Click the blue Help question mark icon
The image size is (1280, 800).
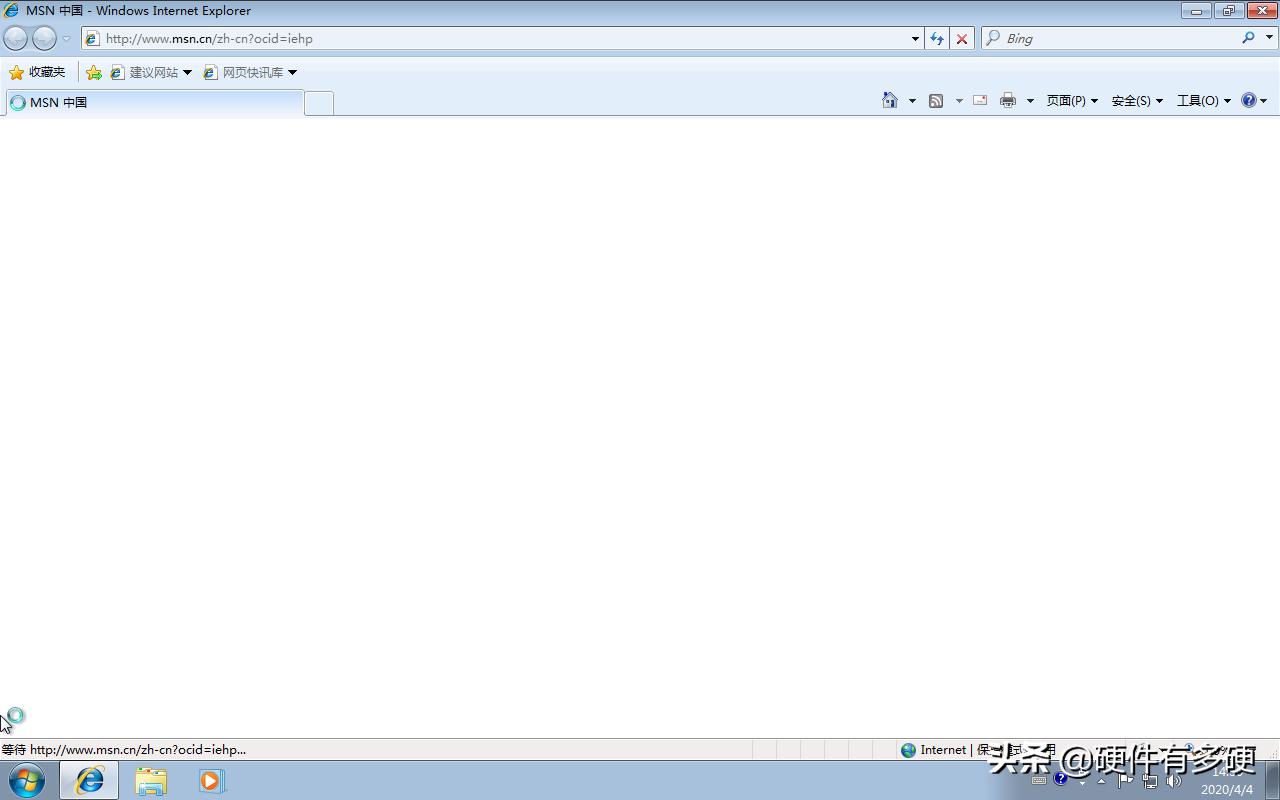pos(1249,100)
